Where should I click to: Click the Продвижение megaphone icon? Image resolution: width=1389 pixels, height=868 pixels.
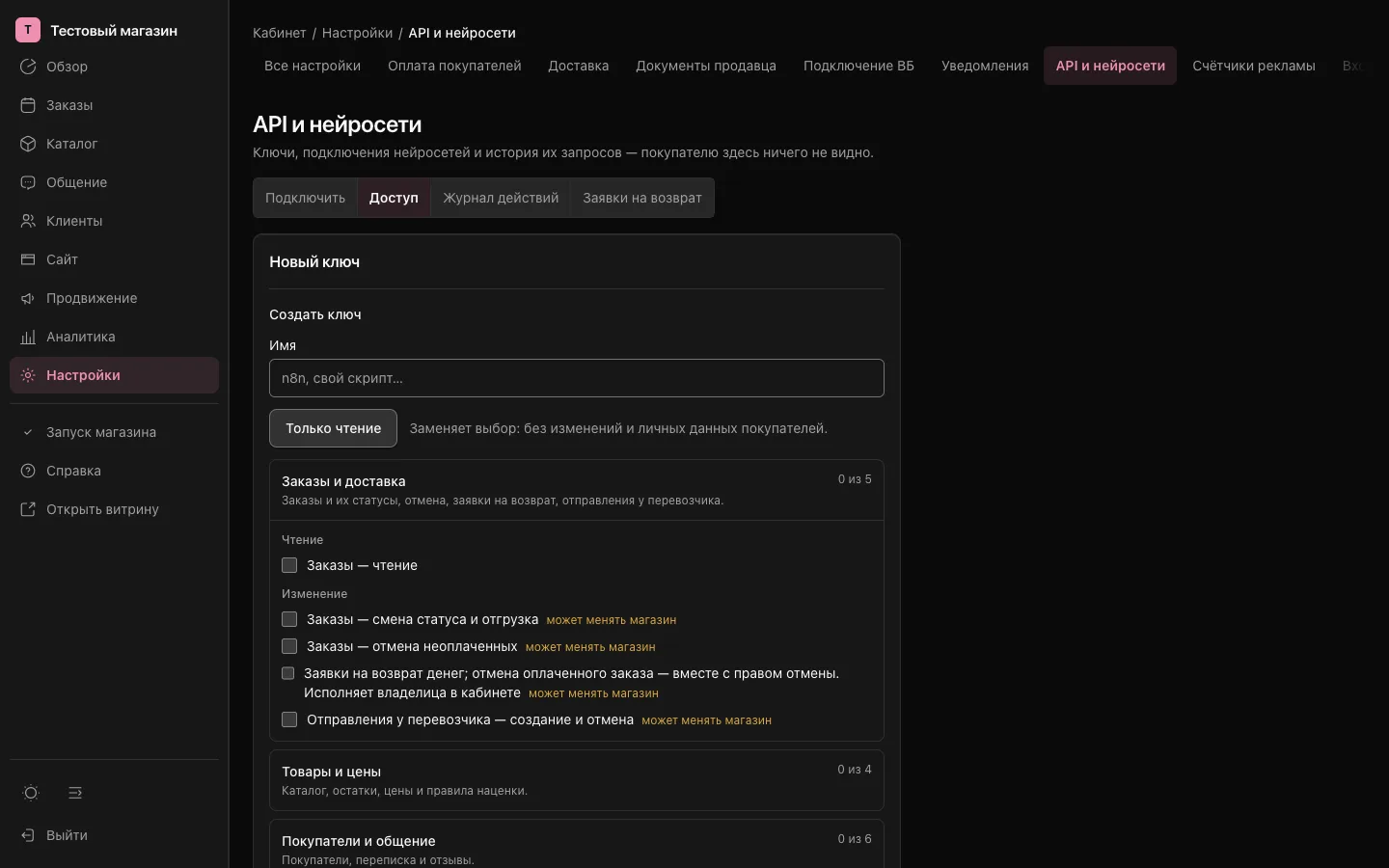(28, 298)
